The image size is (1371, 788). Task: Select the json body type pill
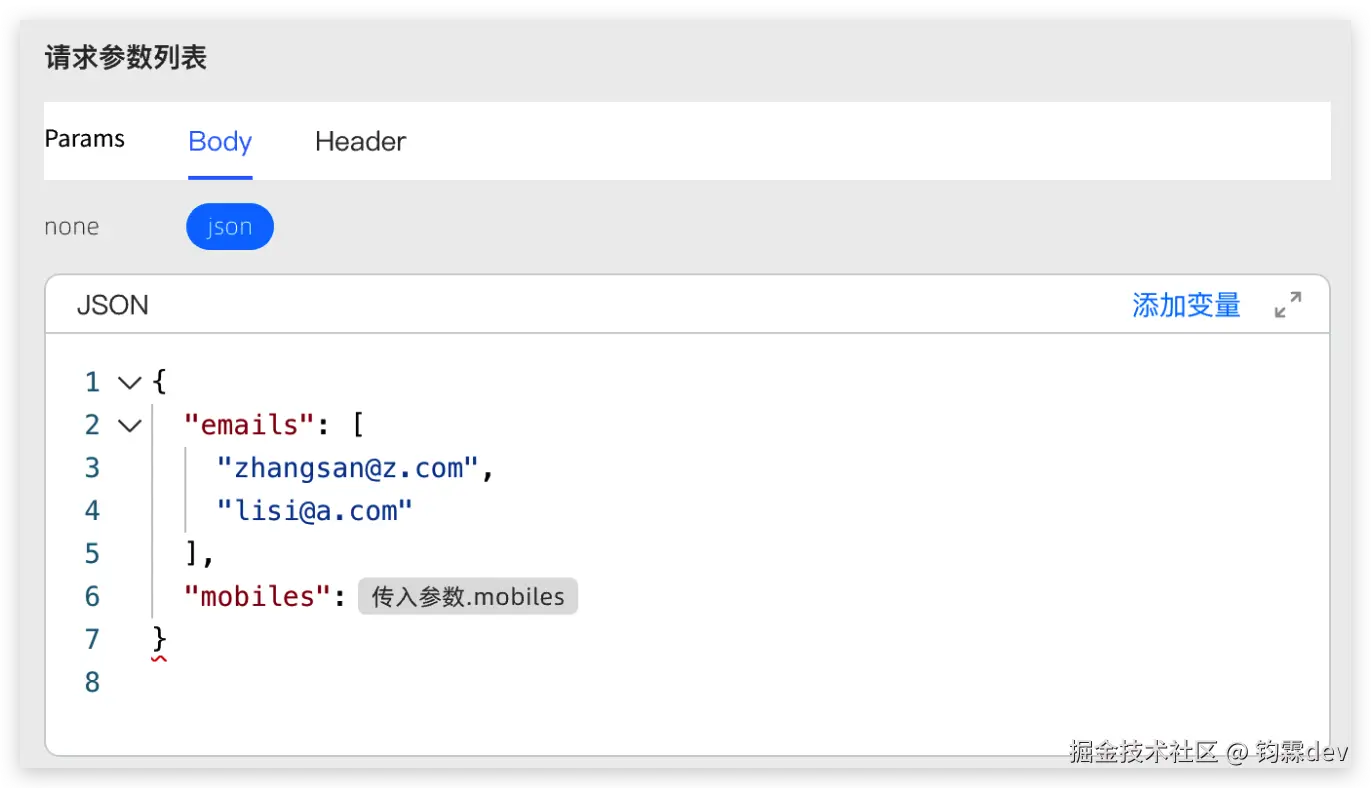coord(229,227)
